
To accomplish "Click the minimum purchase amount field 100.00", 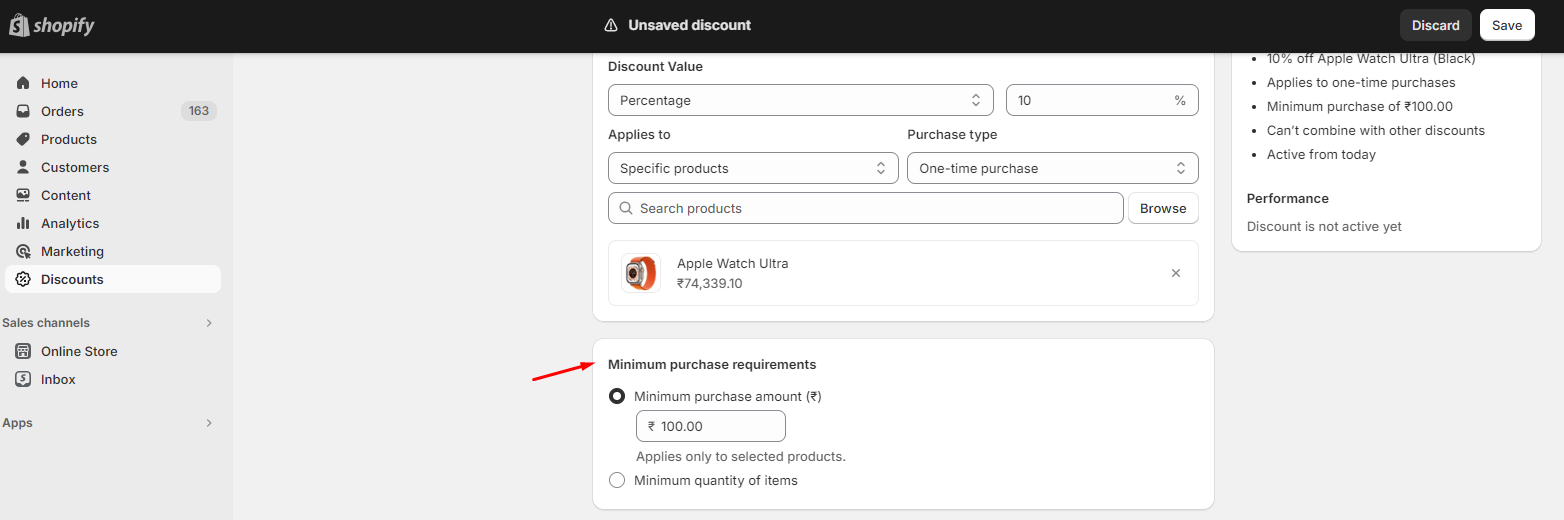I will click(x=711, y=426).
